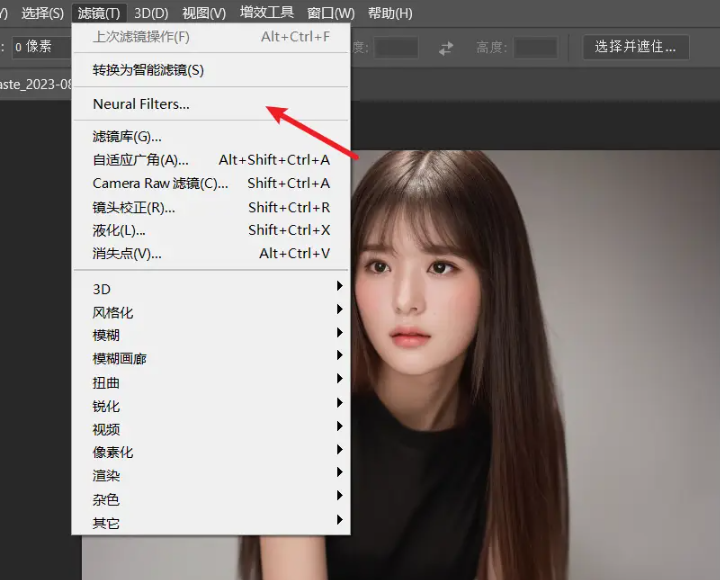This screenshot has height=580, width=720.
Task: Open Neural Filters from the filter menu
Action: tap(141, 104)
